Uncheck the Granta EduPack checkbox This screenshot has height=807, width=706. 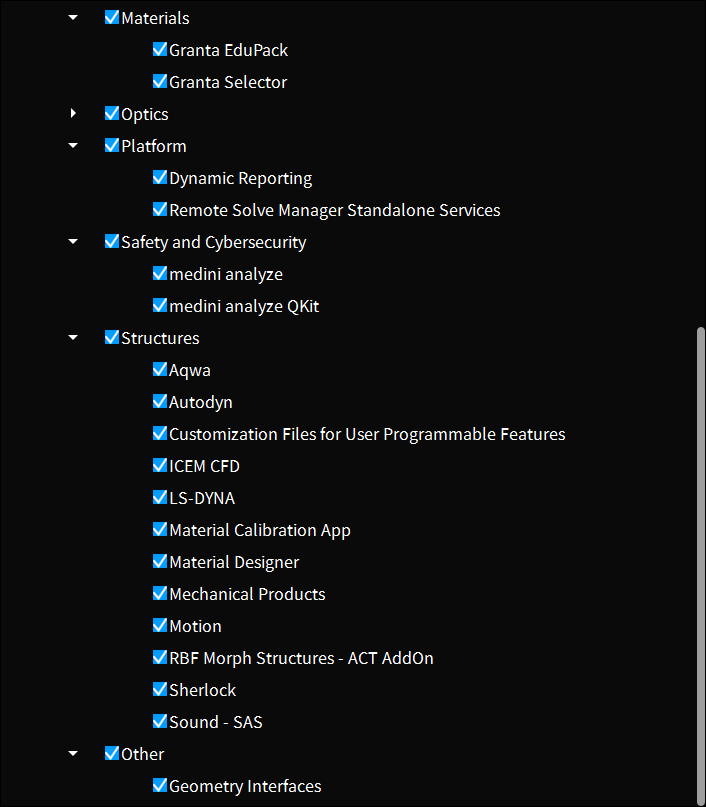tap(160, 49)
